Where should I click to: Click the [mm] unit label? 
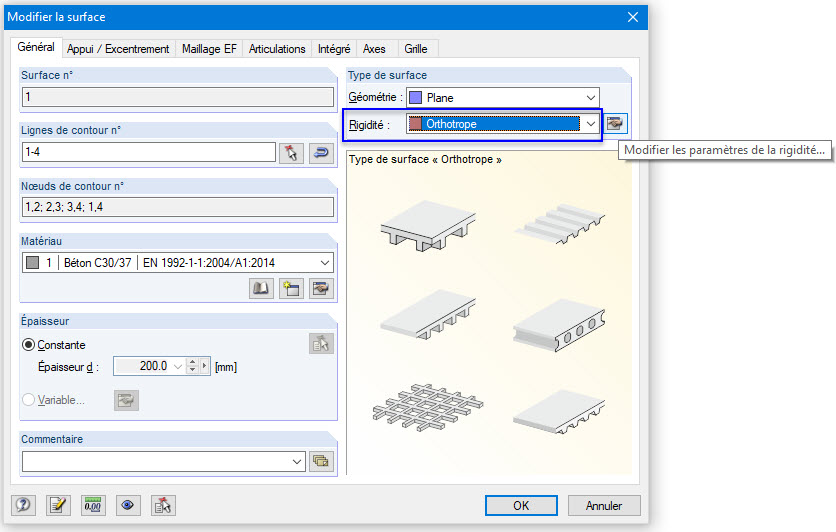(226, 367)
